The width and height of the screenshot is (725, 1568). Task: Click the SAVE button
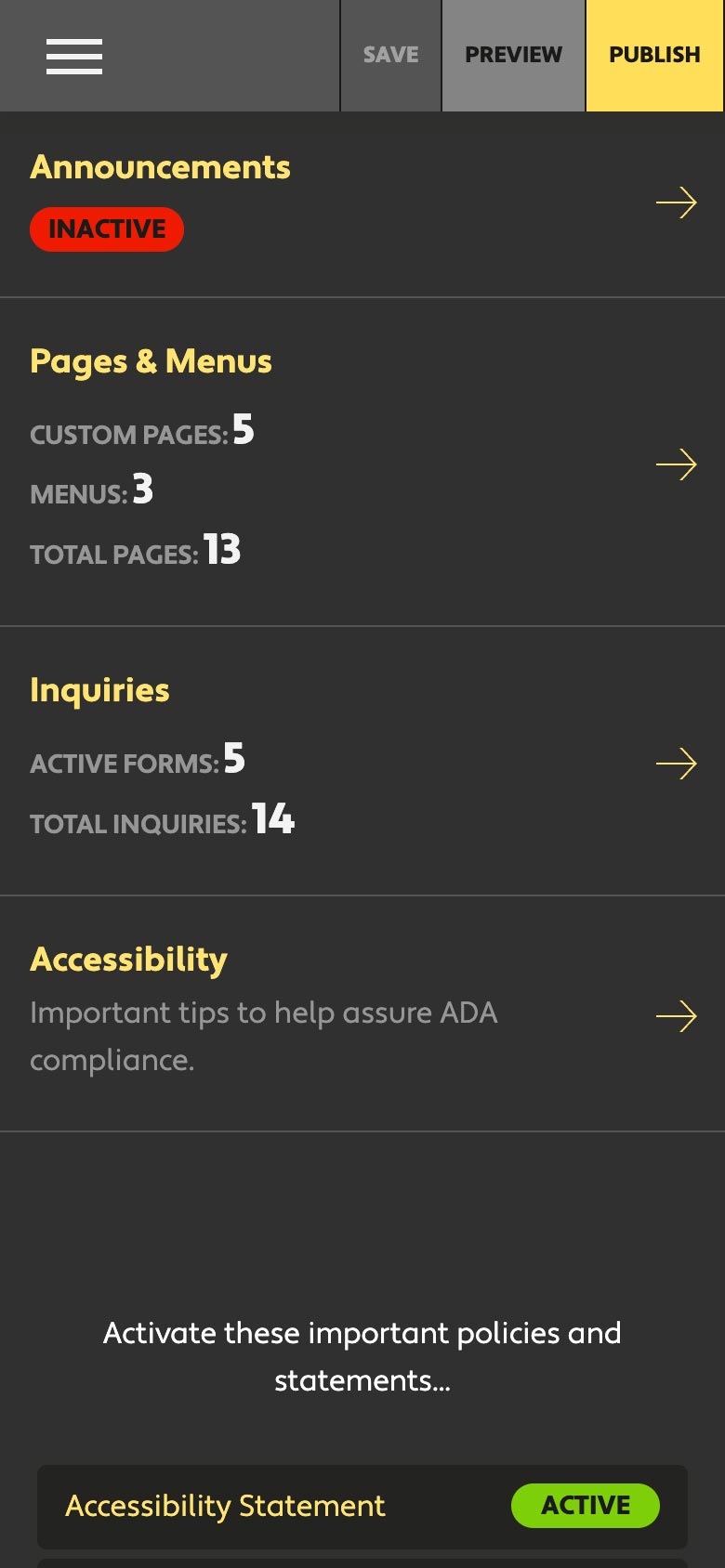tap(390, 55)
